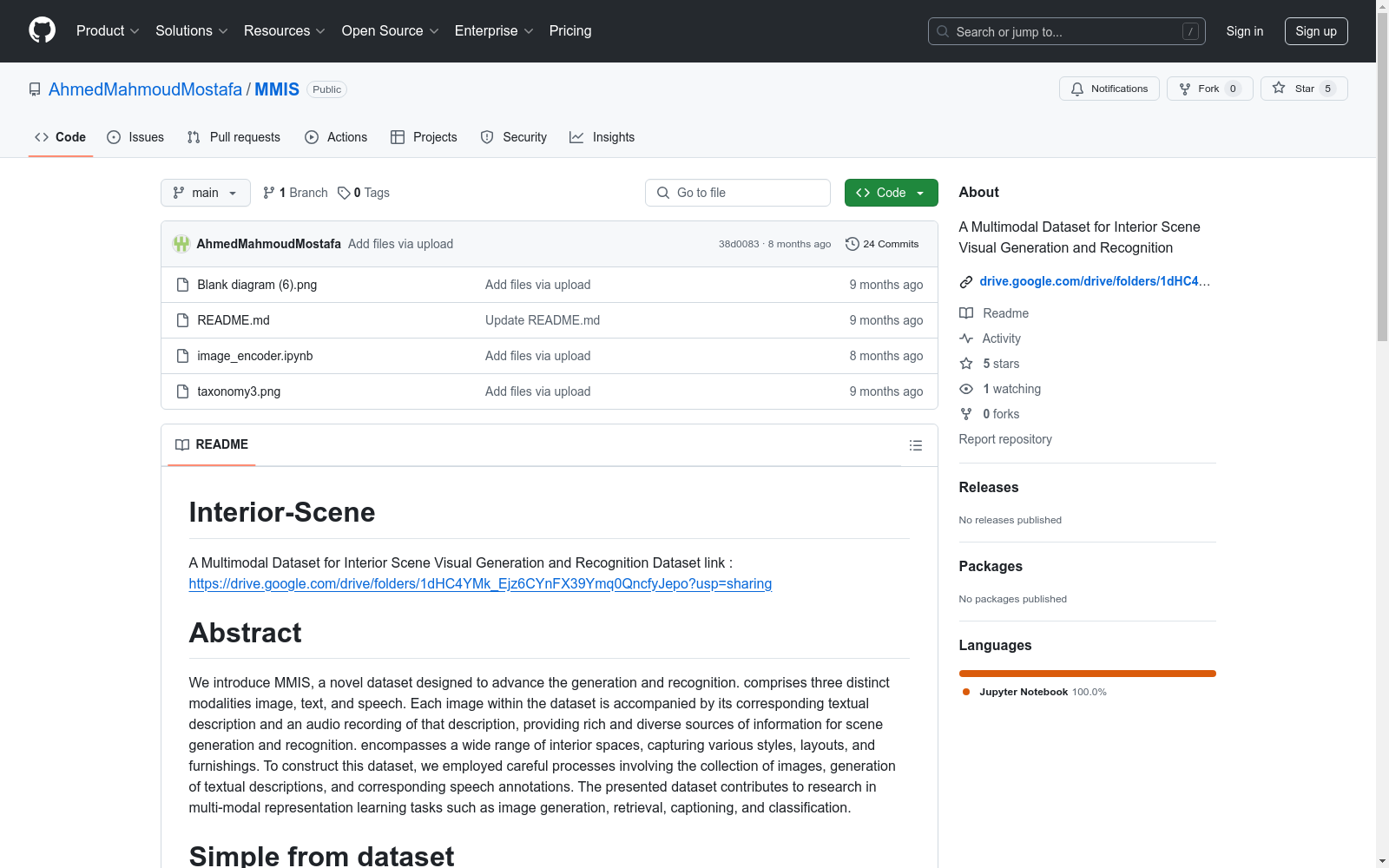Open the Pricing page
Screen dimensions: 1389x868
pyautogui.click(x=570, y=30)
